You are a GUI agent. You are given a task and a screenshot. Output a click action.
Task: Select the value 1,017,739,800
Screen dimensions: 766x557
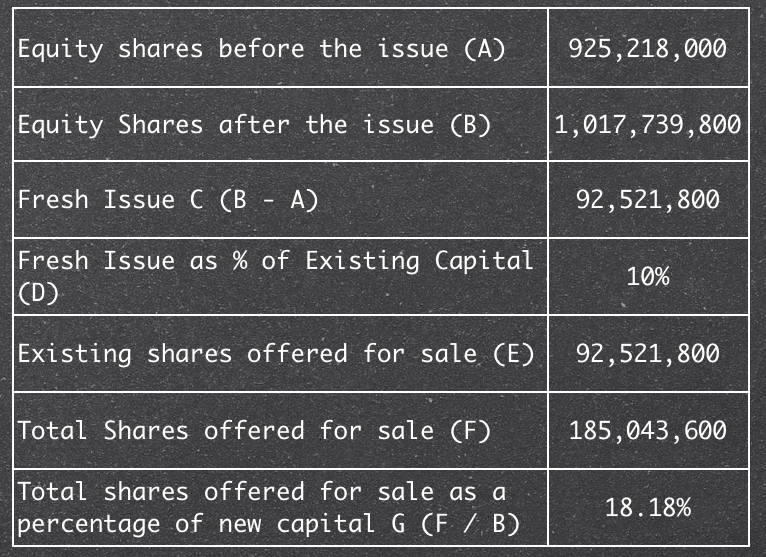(647, 125)
